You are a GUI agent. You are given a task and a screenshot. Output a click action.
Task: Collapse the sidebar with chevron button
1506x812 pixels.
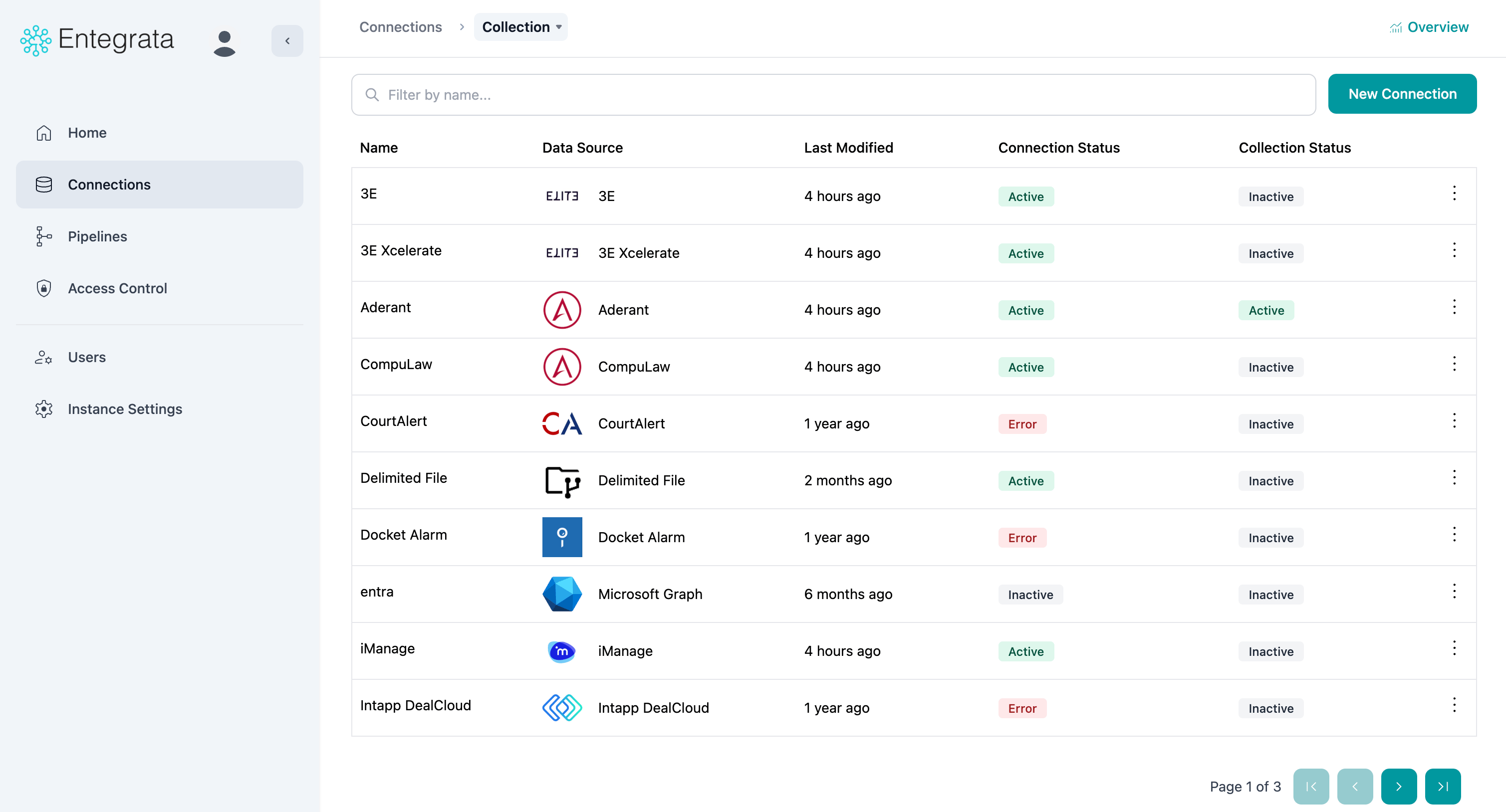(287, 41)
